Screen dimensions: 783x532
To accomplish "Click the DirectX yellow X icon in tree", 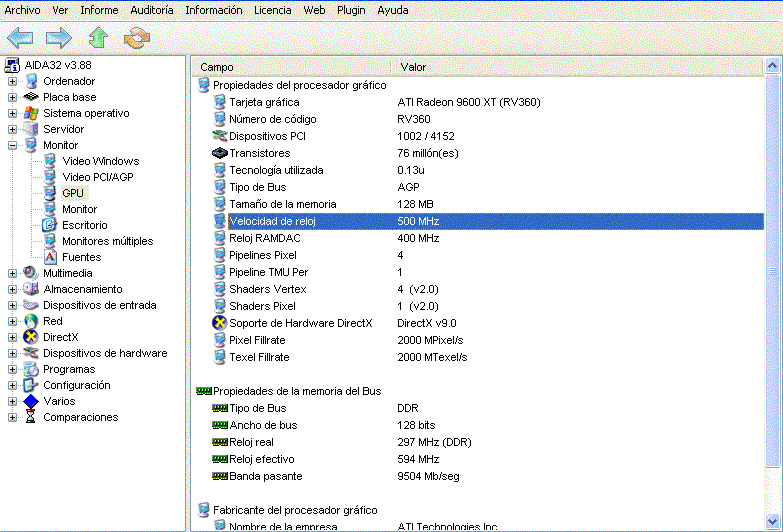I will [x=31, y=337].
